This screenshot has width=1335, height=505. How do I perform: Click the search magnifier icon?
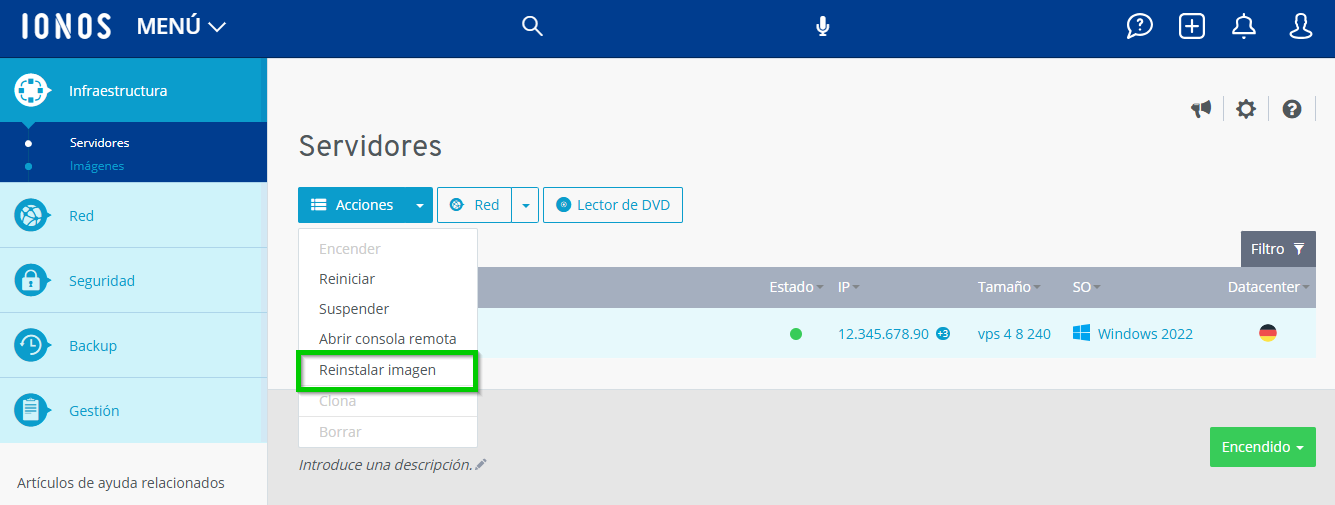coord(532,27)
